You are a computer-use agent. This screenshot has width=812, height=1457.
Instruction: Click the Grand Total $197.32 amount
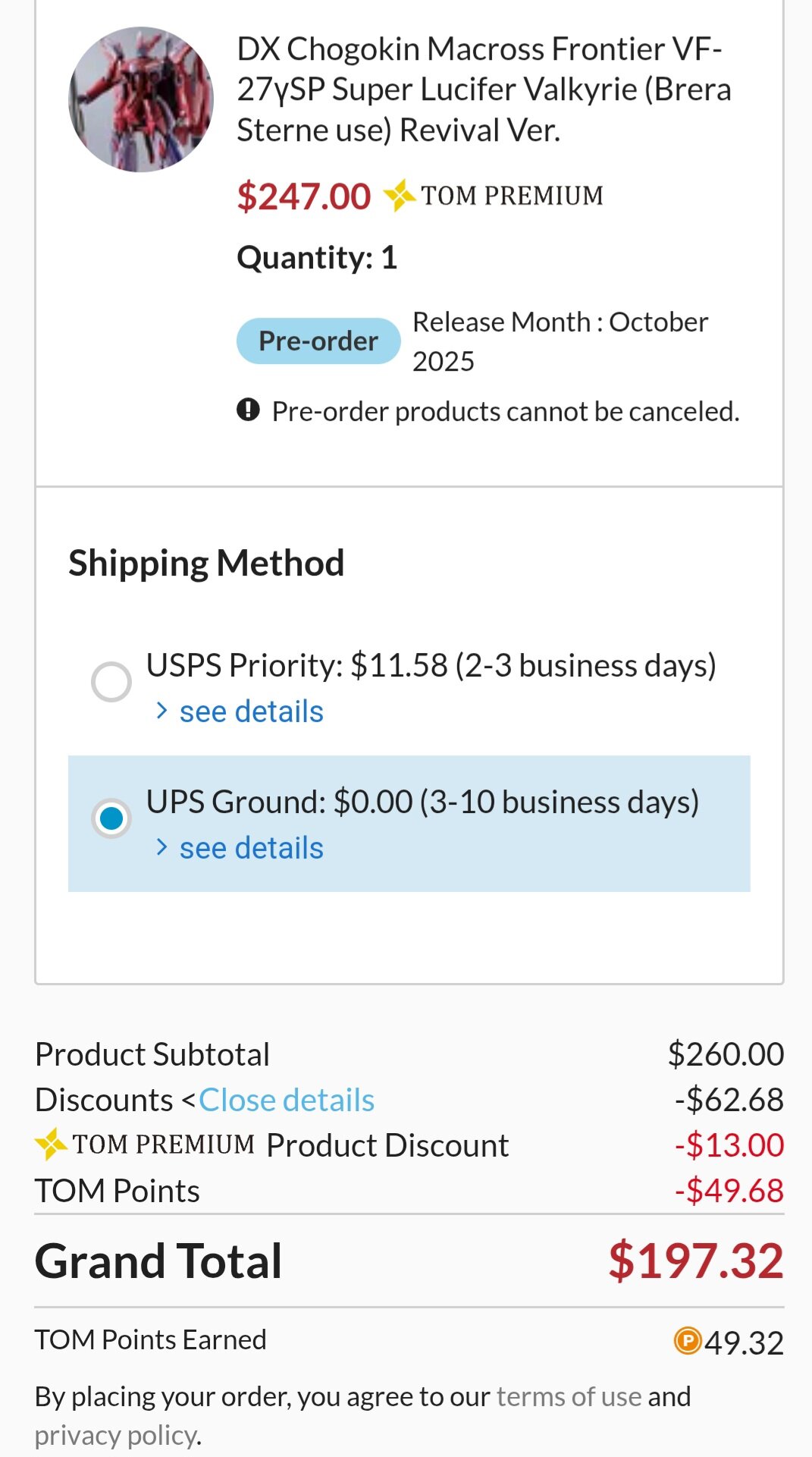tap(696, 1261)
